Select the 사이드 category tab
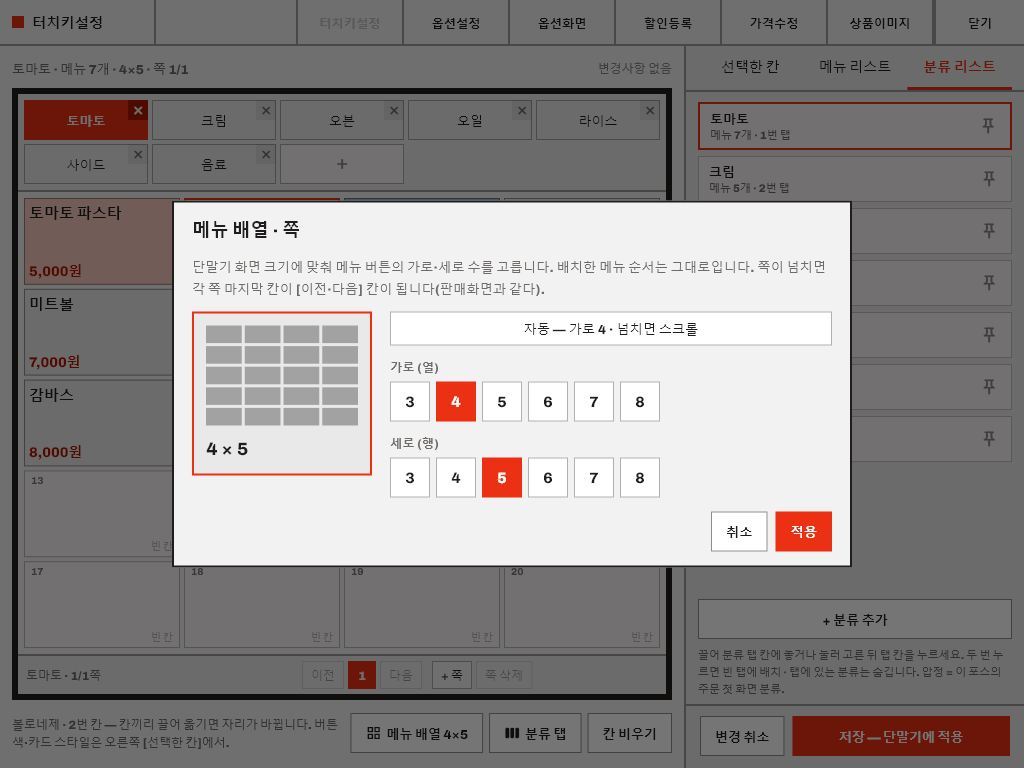The width and height of the screenshot is (1024, 768). coord(86,164)
